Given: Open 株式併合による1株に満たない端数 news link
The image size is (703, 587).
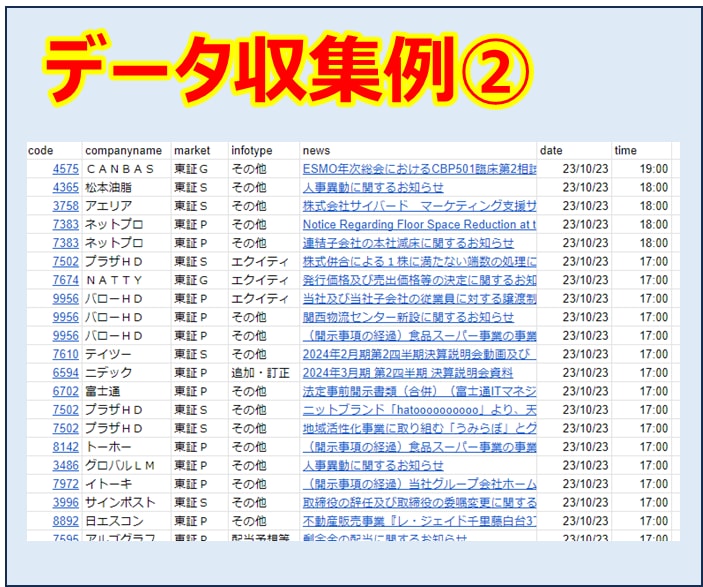Looking at the screenshot, I should click(419, 261).
